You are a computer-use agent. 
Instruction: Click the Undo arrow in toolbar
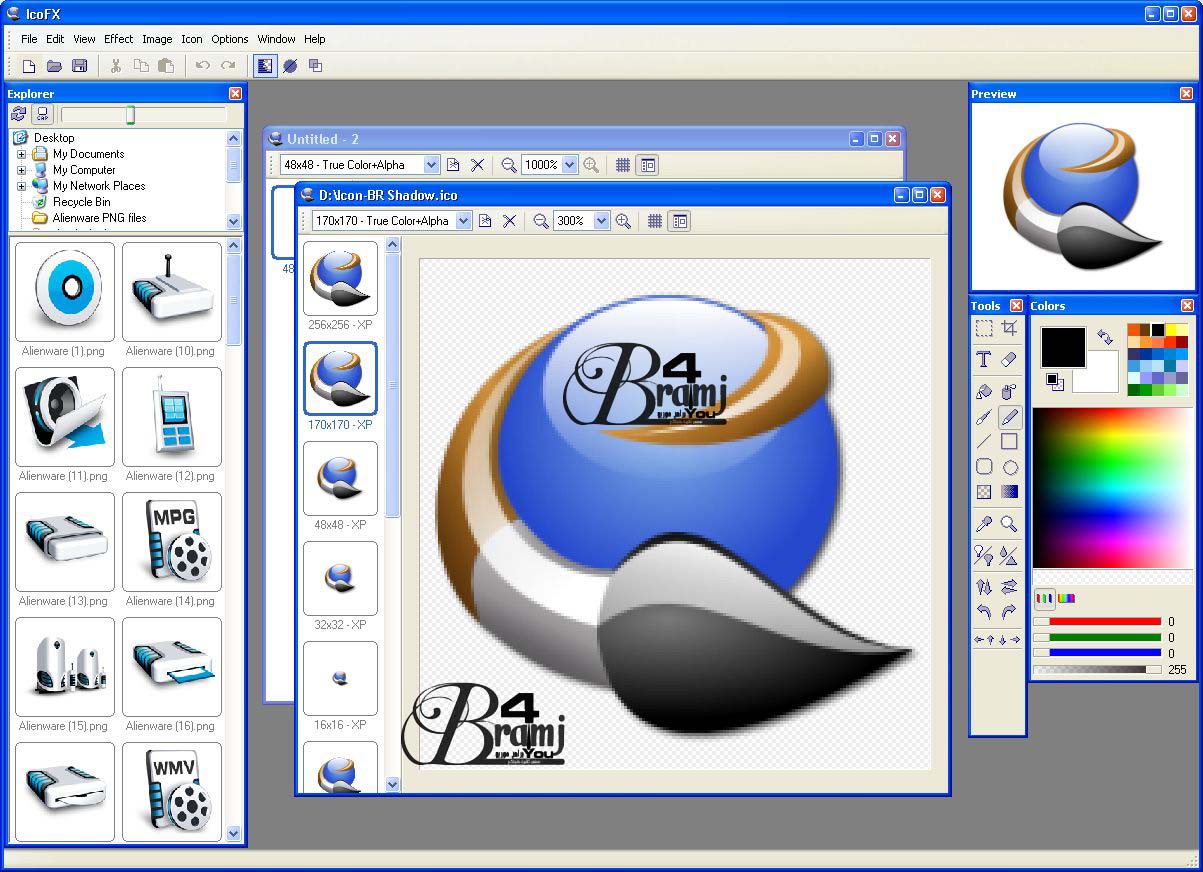(203, 66)
